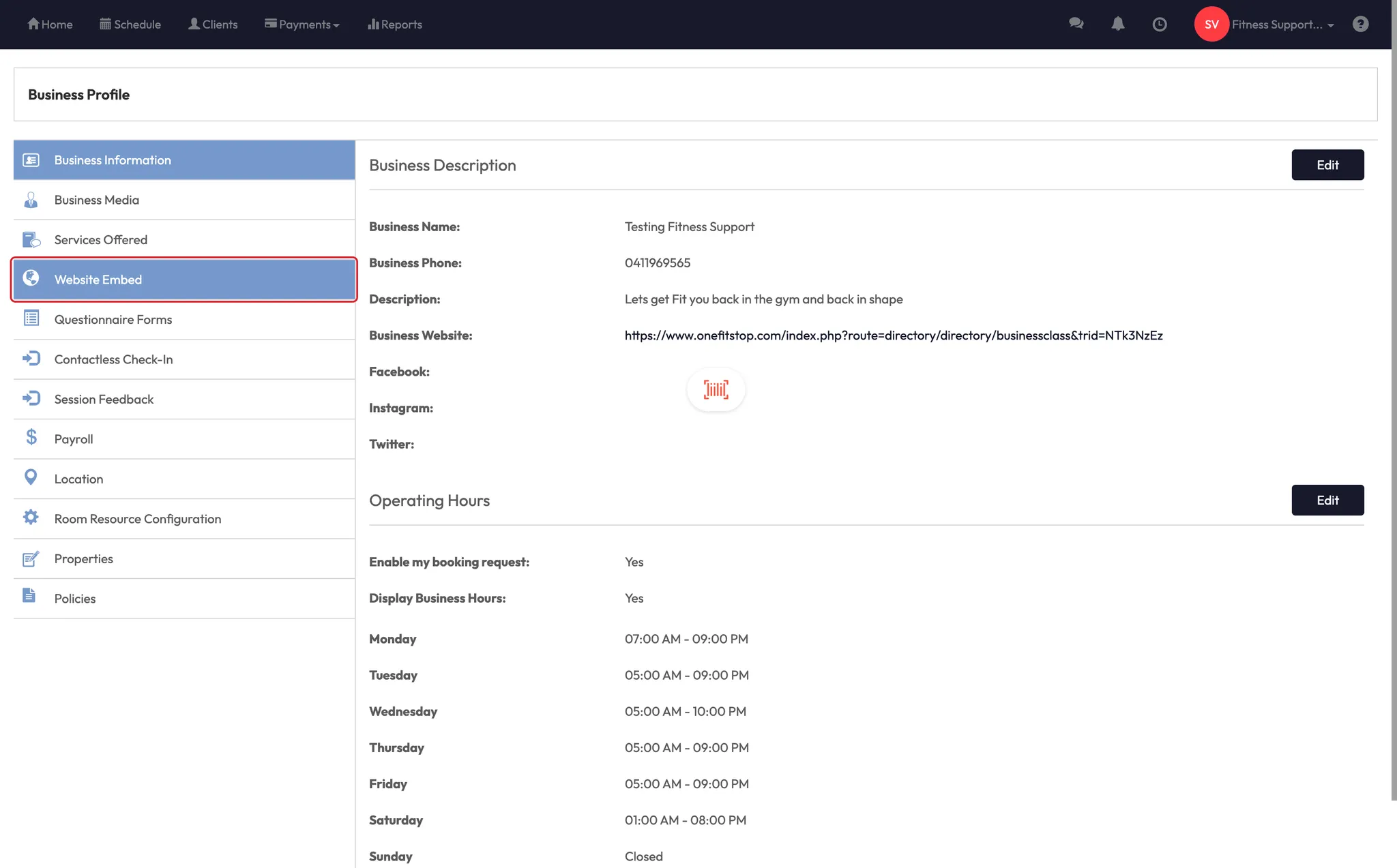Open the chat messages icon
This screenshot has height=868, width=1397.
tap(1076, 24)
